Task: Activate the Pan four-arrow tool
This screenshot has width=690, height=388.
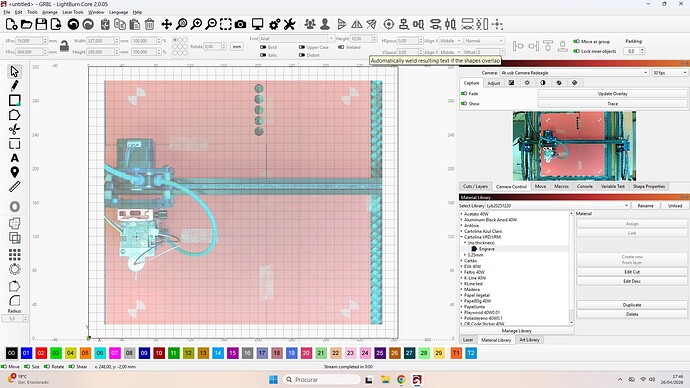Action: pos(166,24)
